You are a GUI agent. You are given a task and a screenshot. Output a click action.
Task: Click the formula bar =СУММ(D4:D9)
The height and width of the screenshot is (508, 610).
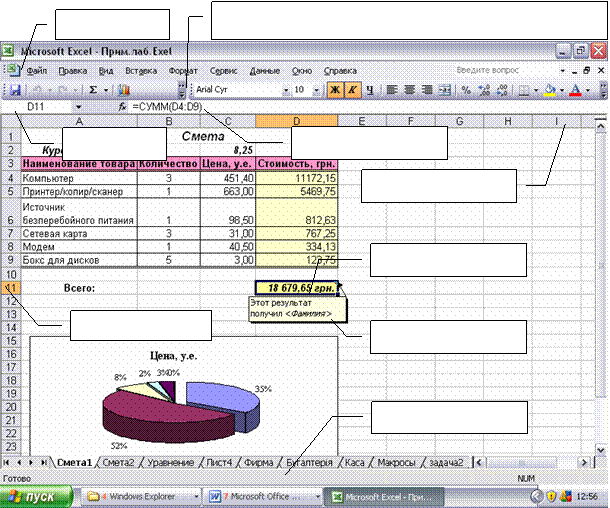tap(168, 107)
